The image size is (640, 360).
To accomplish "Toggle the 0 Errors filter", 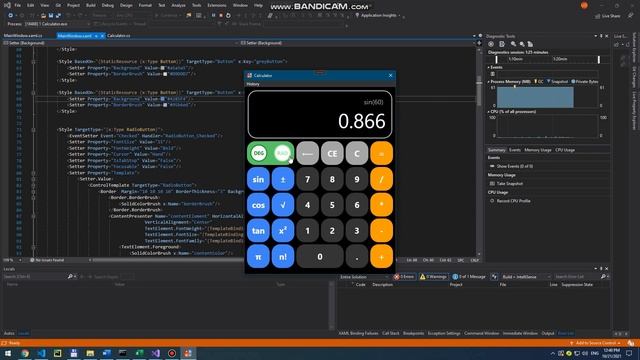I will (x=404, y=277).
